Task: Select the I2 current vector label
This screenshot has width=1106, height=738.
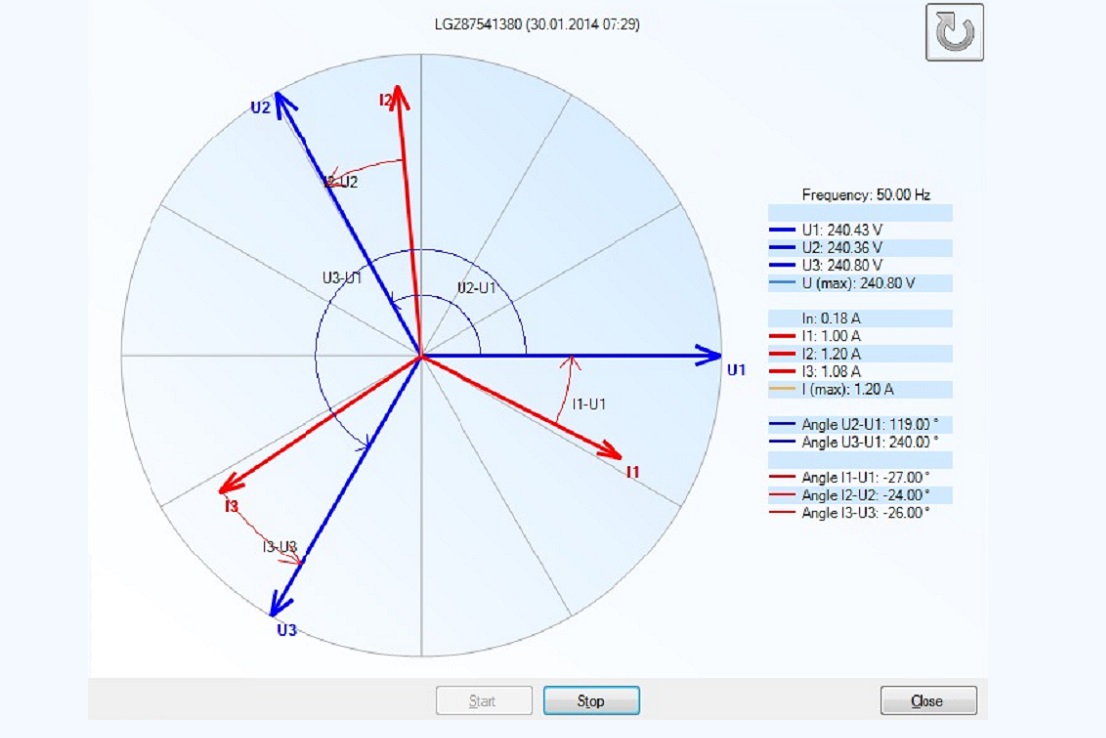Action: click(x=385, y=99)
